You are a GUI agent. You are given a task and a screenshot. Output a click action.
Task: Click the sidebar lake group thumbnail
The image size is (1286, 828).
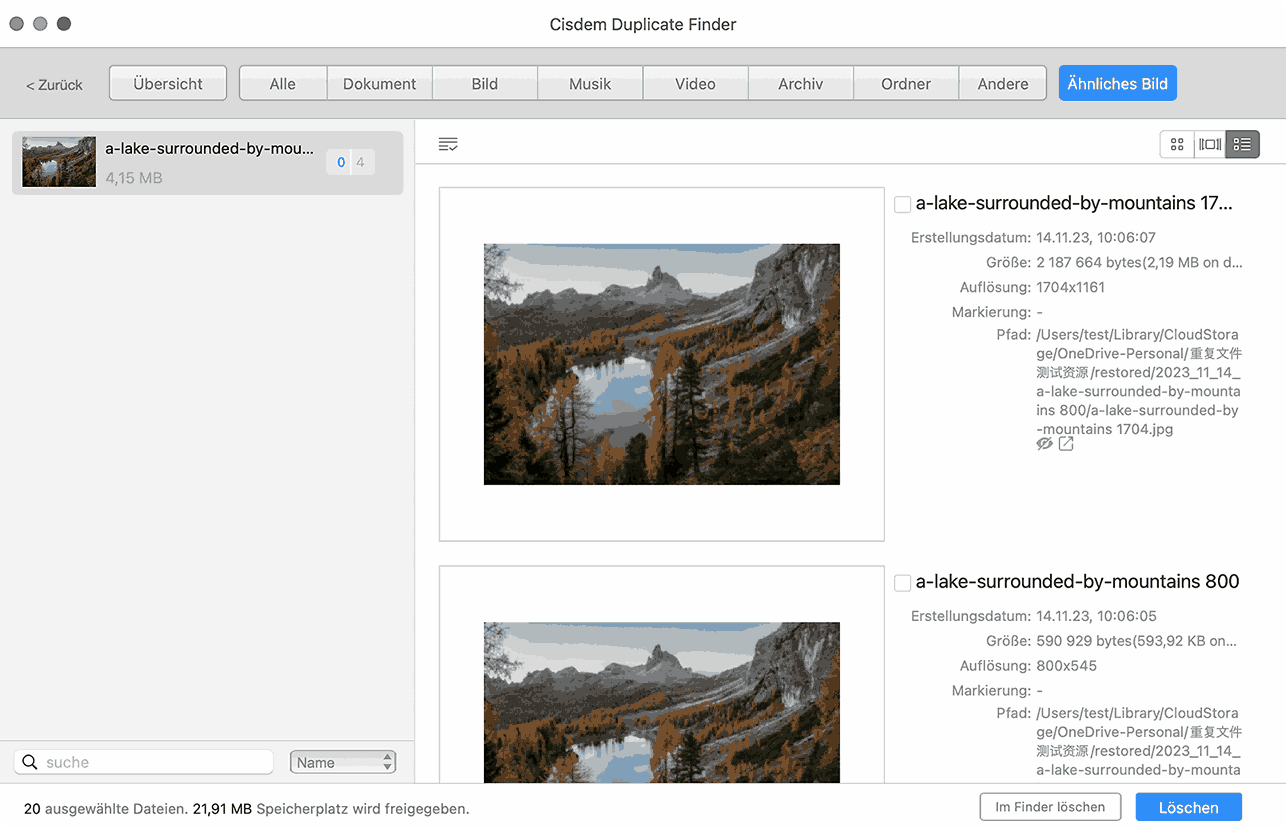[x=59, y=162]
